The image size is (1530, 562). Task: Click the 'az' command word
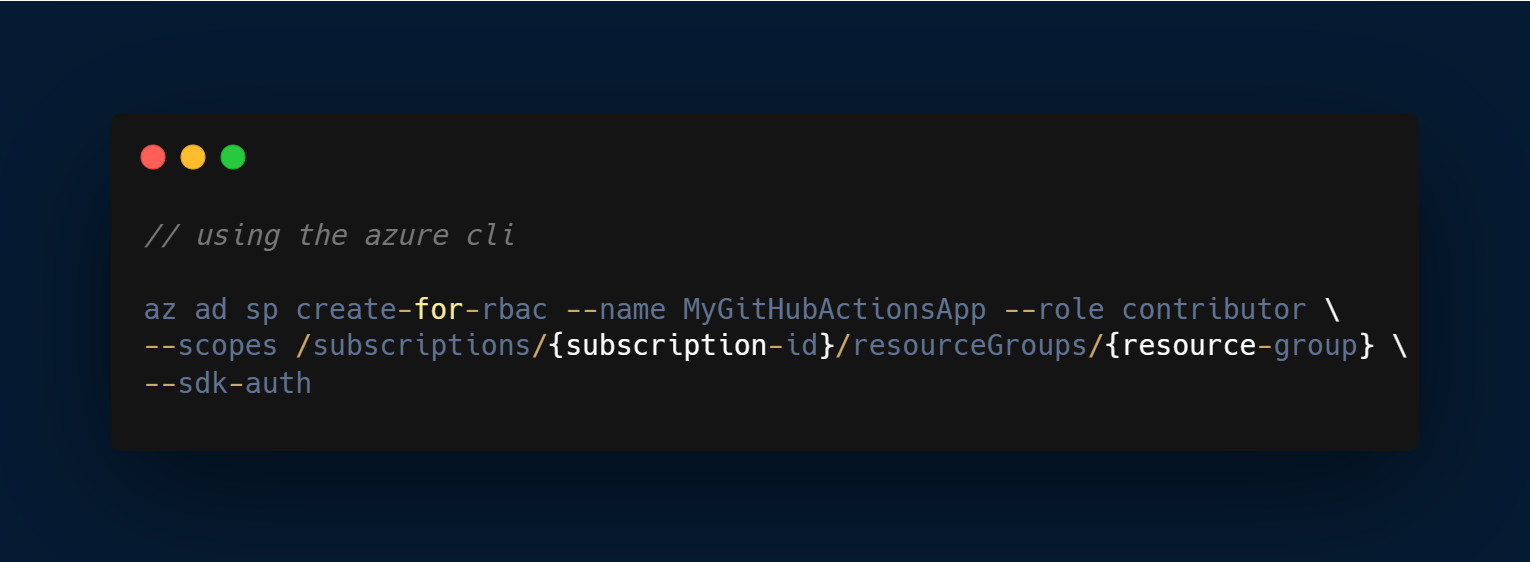[x=160, y=309]
